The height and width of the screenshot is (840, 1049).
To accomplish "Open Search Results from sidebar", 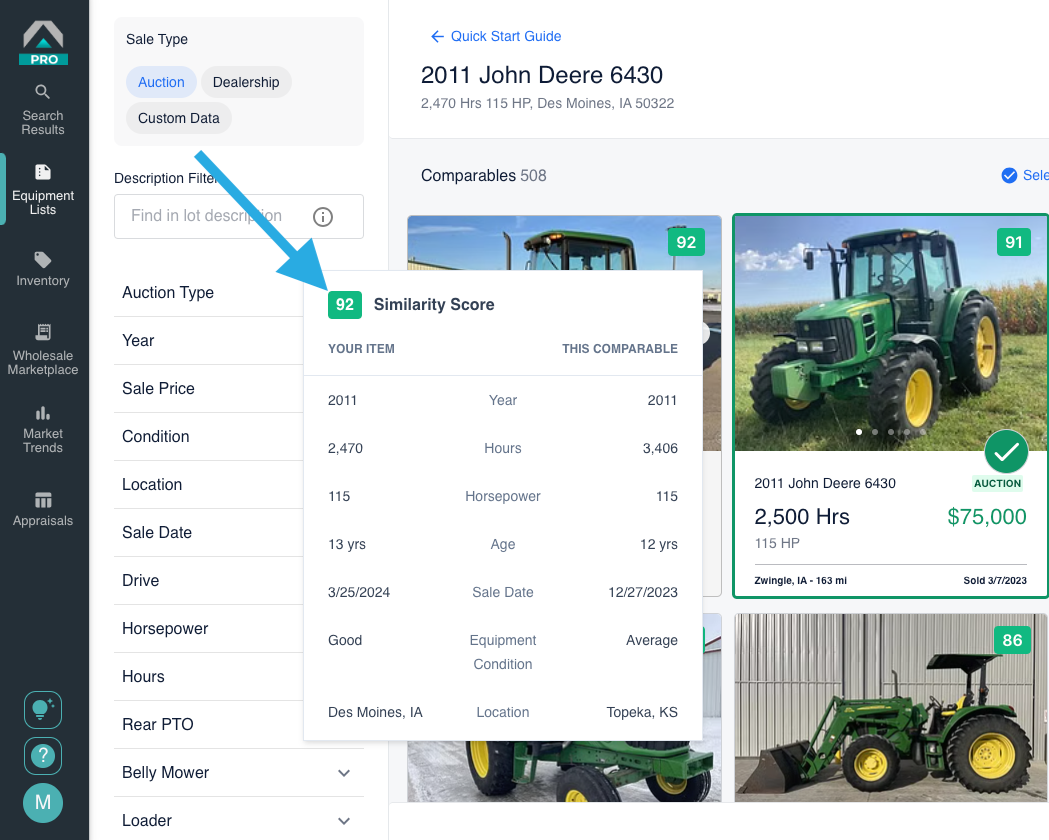I will coord(43,110).
